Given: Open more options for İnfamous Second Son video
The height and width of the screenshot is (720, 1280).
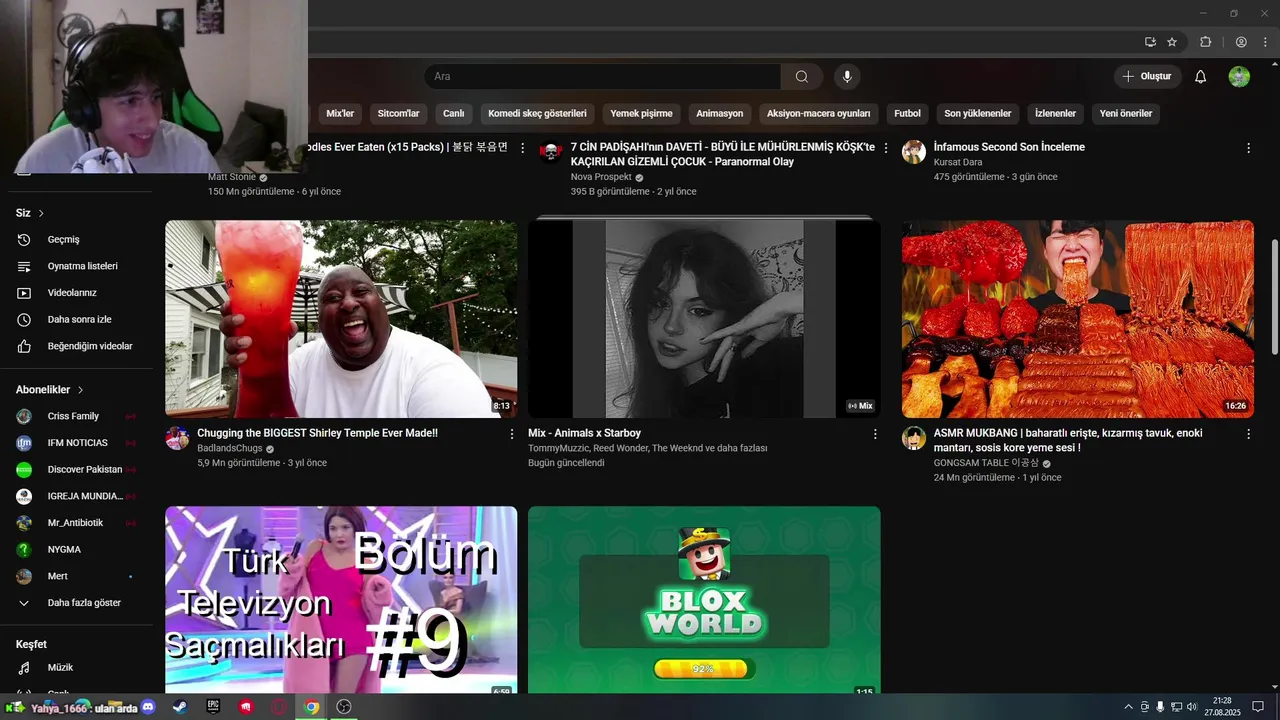Looking at the screenshot, I should [x=1248, y=148].
